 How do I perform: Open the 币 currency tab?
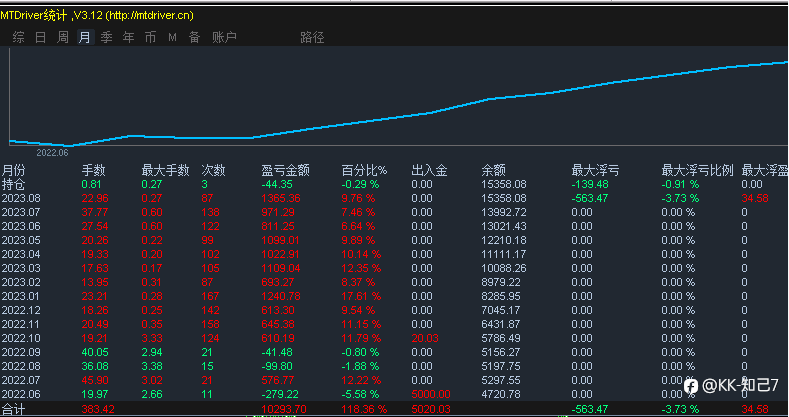tap(150, 37)
